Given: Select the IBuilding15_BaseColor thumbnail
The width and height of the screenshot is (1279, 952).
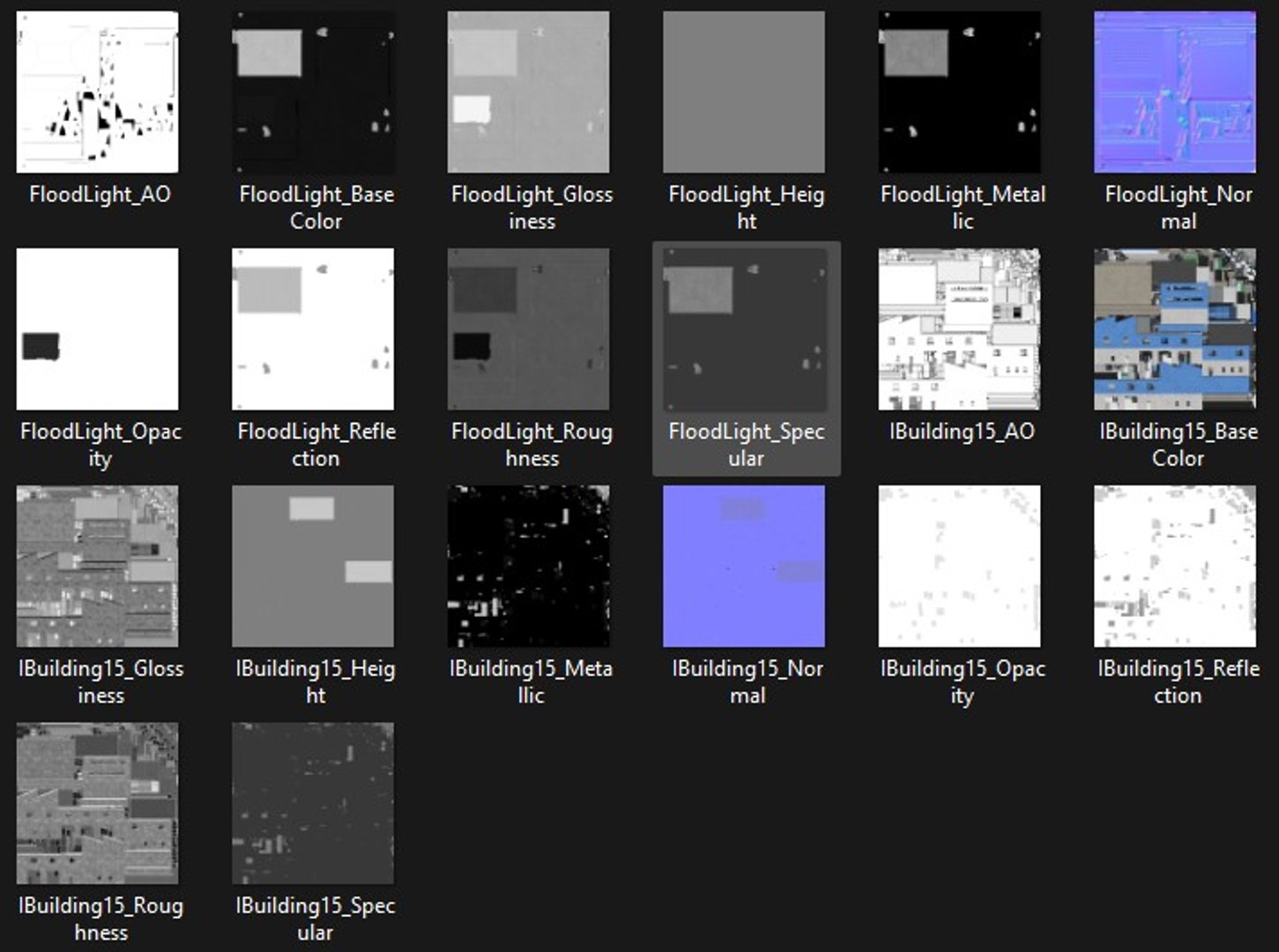Looking at the screenshot, I should click(1175, 329).
